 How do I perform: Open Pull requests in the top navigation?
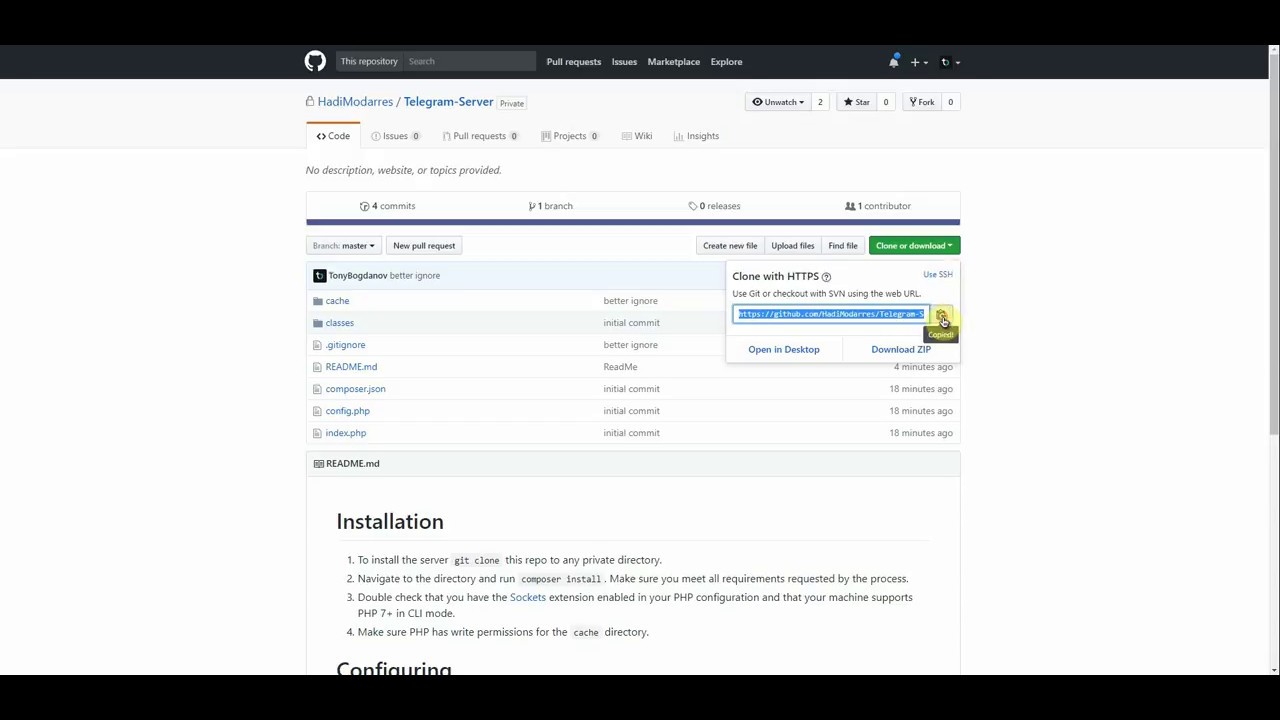click(x=574, y=62)
